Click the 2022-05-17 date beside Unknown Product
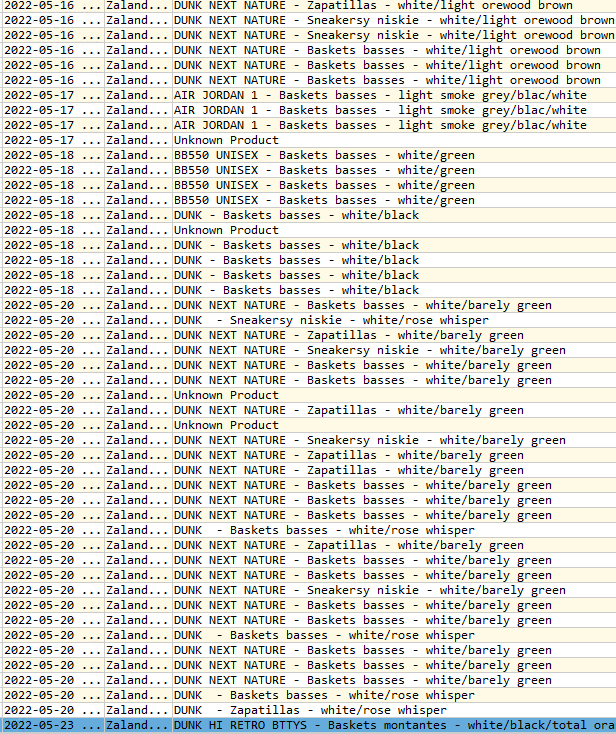Viewport: 616px width, 734px height. point(53,140)
